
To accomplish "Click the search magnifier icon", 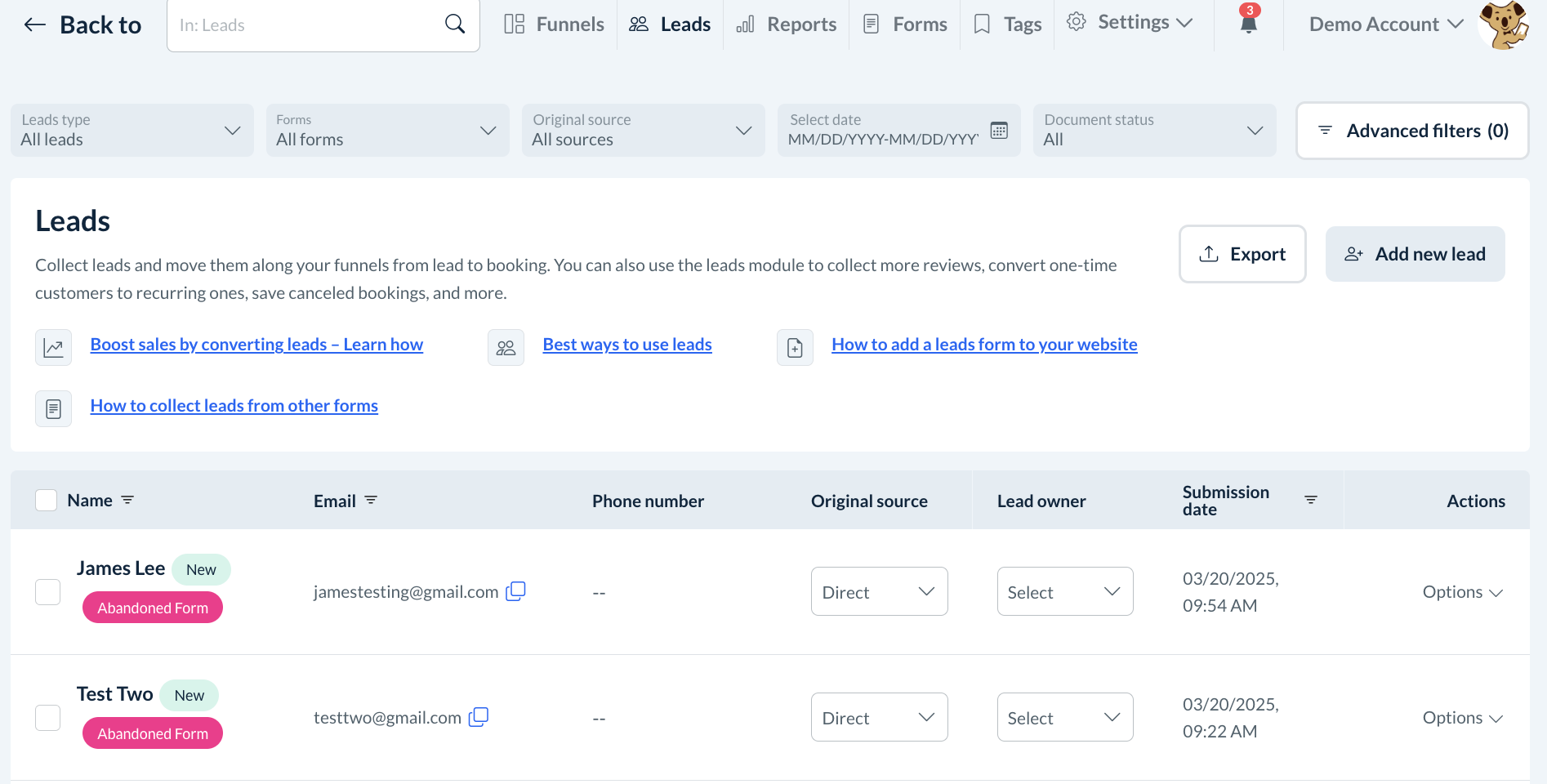I will point(455,24).
